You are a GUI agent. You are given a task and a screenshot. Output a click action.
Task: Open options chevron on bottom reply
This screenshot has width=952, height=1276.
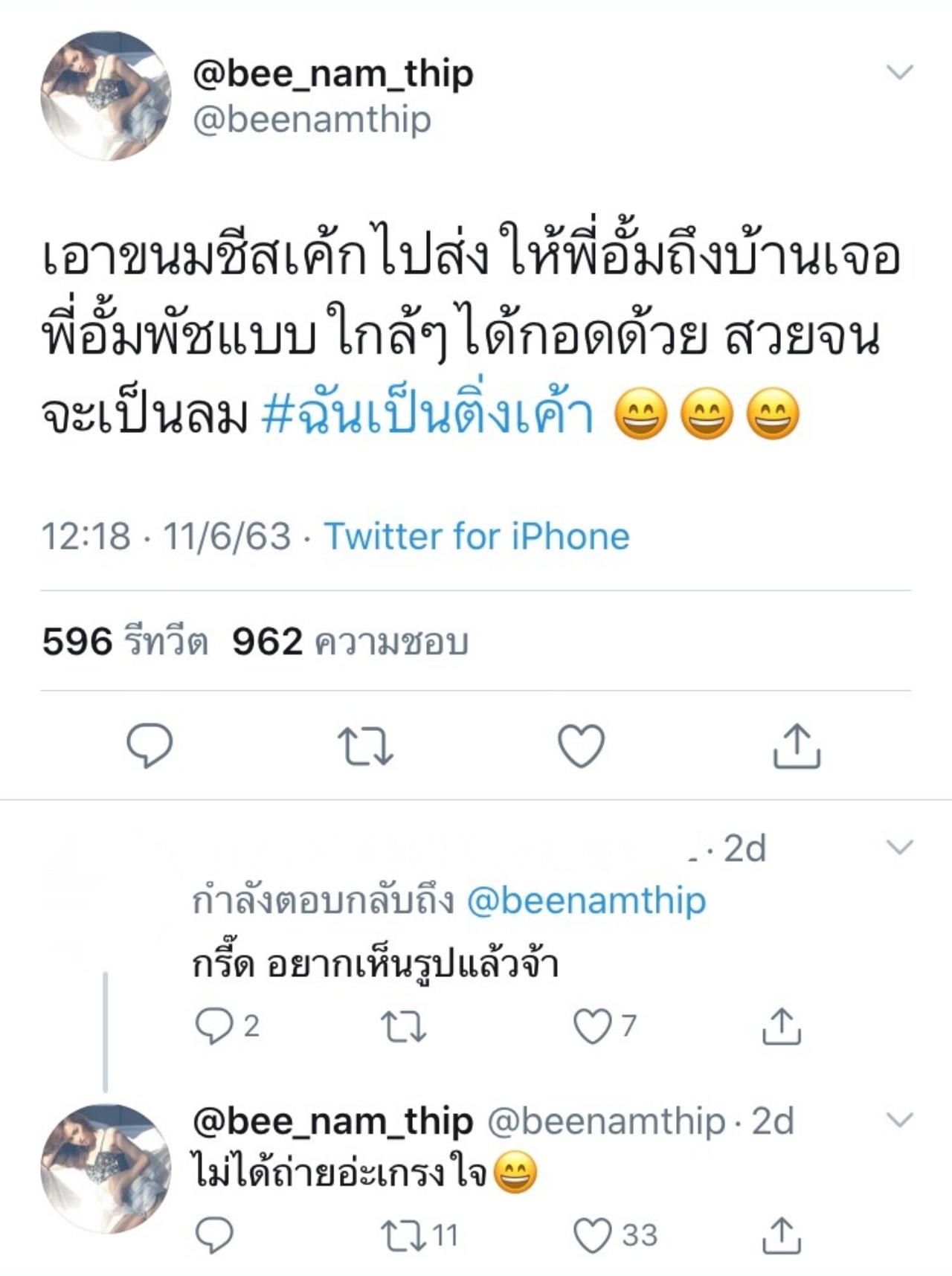(900, 1120)
